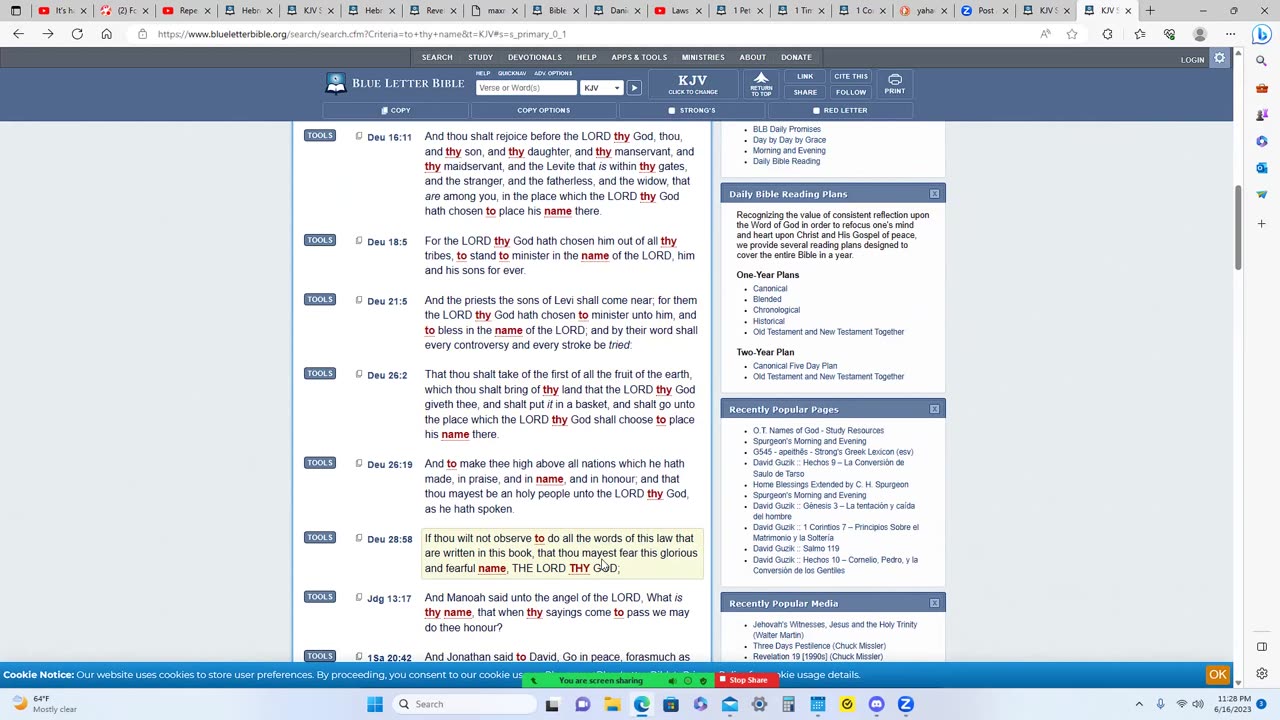The width and height of the screenshot is (1280, 720).
Task: Open the Tools button for Deu 26:2
Action: click(x=320, y=373)
